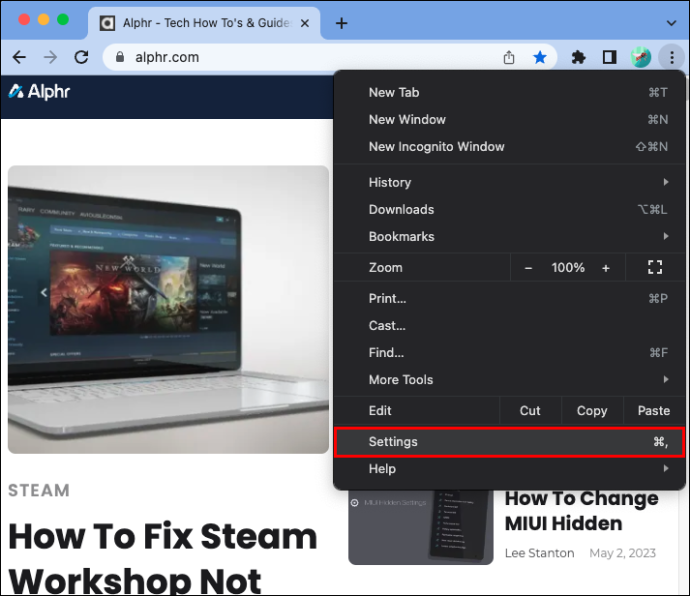
Task: Click the tab search chevron
Action: pyautogui.click(x=672, y=23)
